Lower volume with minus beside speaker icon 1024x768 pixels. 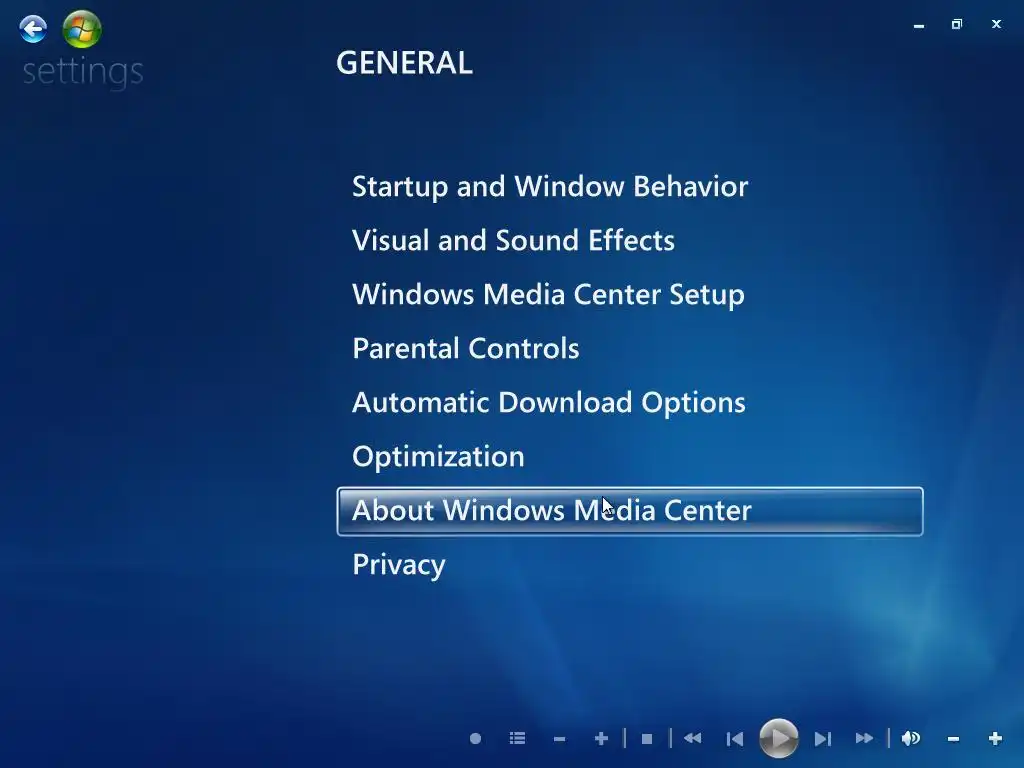[953, 739]
